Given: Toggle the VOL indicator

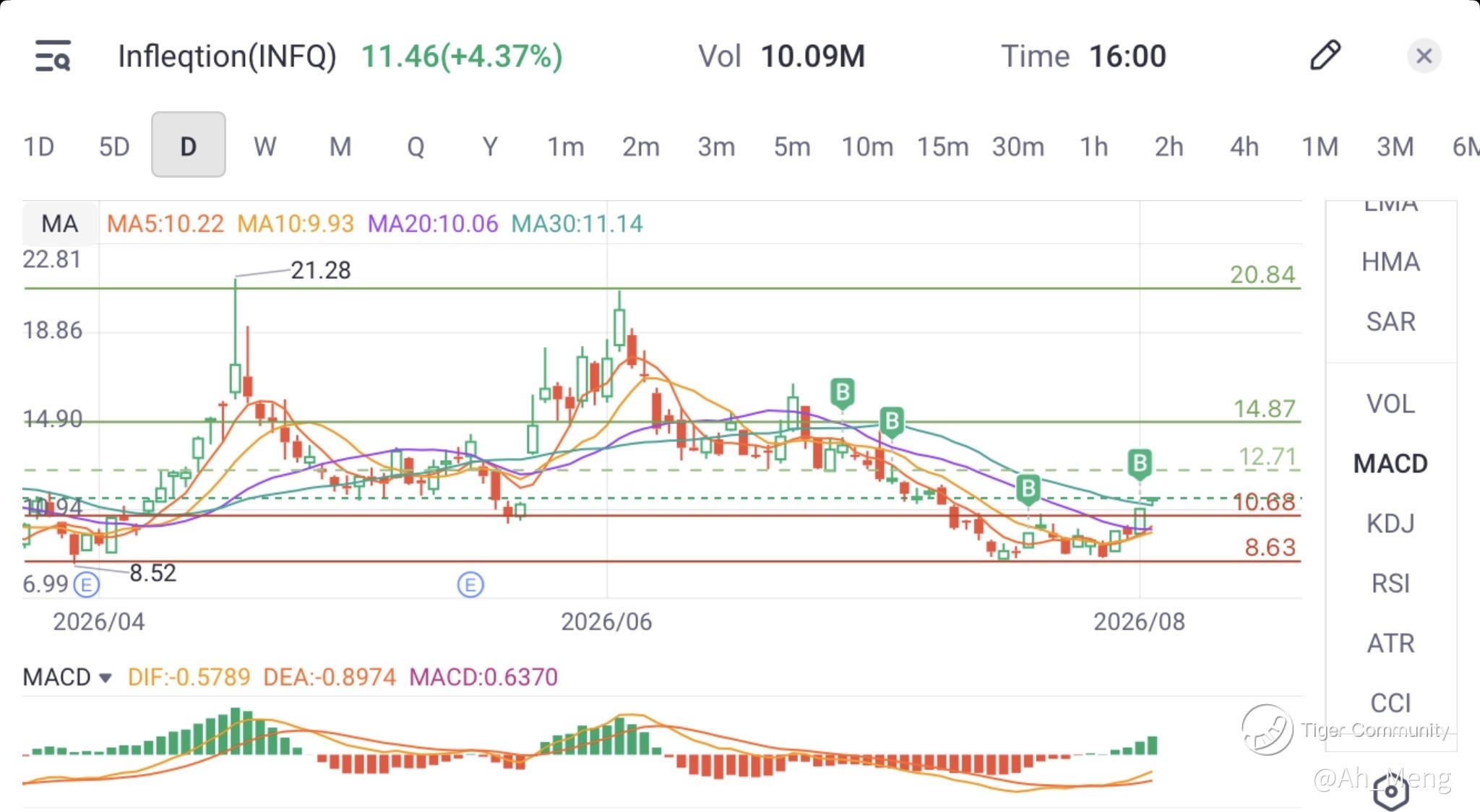Looking at the screenshot, I should coord(1390,404).
